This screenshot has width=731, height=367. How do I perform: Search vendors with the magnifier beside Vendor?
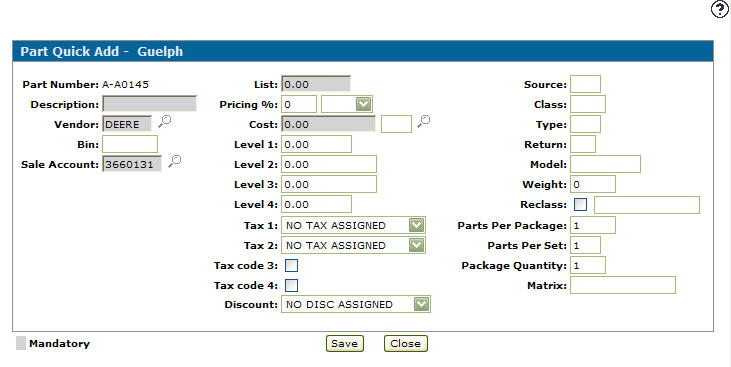(164, 121)
